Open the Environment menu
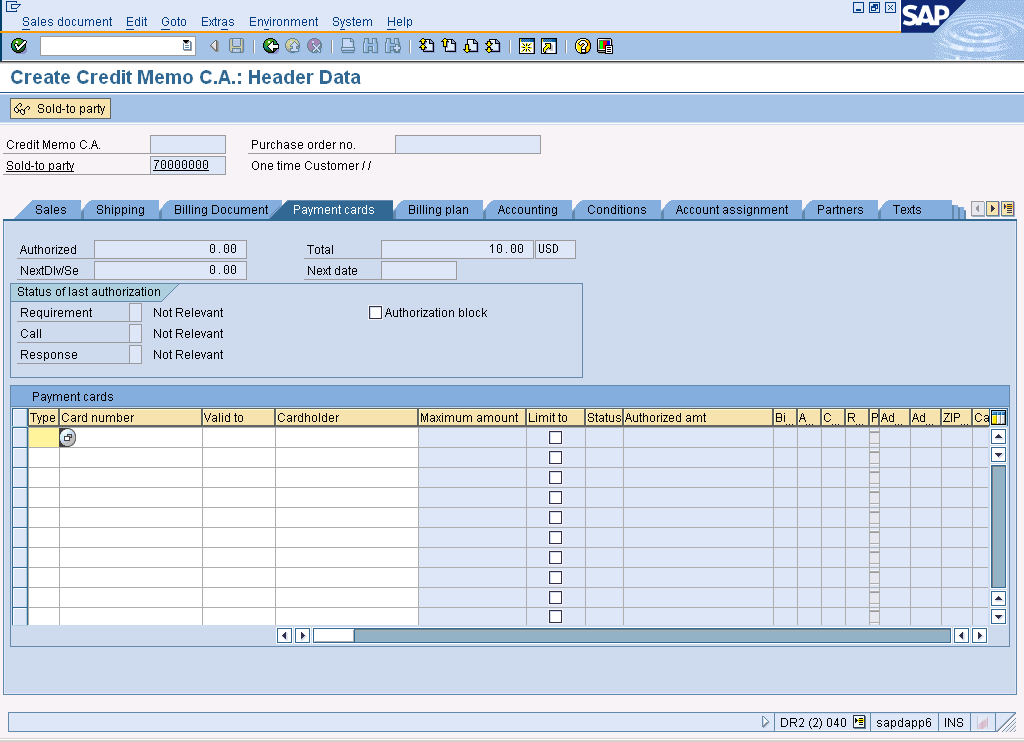 (283, 22)
